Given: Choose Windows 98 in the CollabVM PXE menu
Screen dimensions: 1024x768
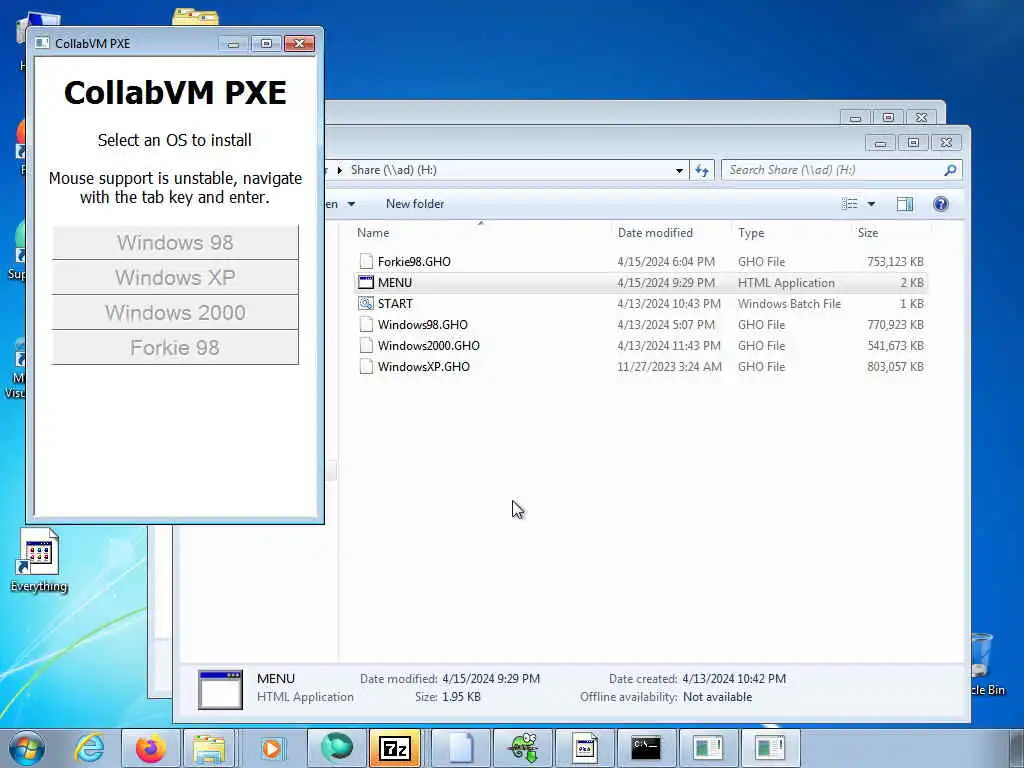Looking at the screenshot, I should click(175, 242).
